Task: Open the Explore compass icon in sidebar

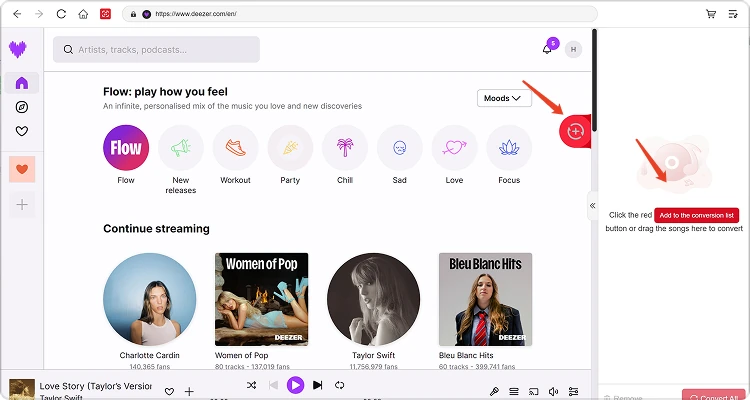Action: [x=22, y=107]
